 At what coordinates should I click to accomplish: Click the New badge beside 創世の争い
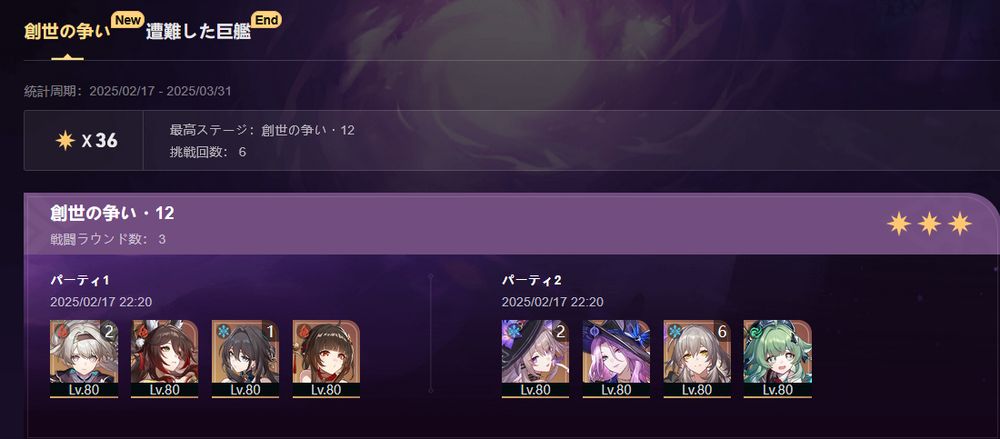tap(128, 20)
